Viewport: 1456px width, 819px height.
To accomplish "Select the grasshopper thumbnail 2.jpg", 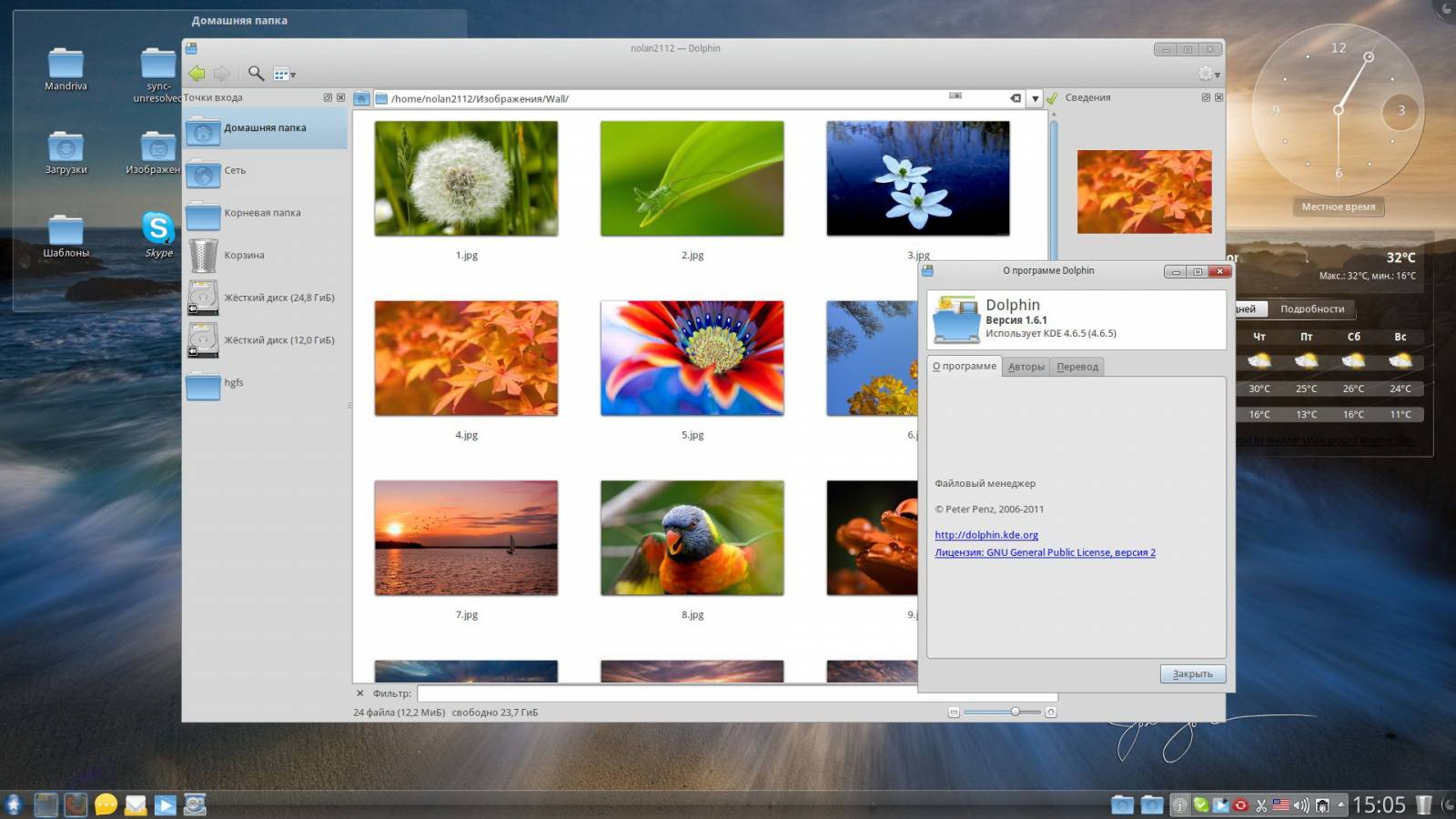I will (x=692, y=178).
